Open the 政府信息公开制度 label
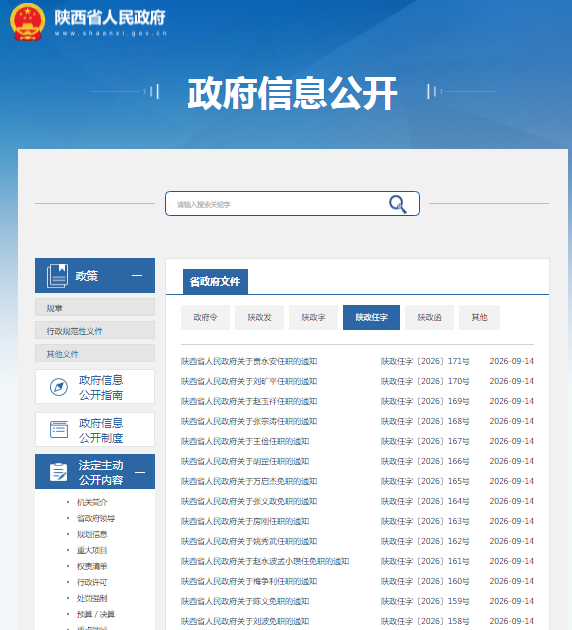Image resolution: width=572 pixels, height=630 pixels. coord(101,430)
